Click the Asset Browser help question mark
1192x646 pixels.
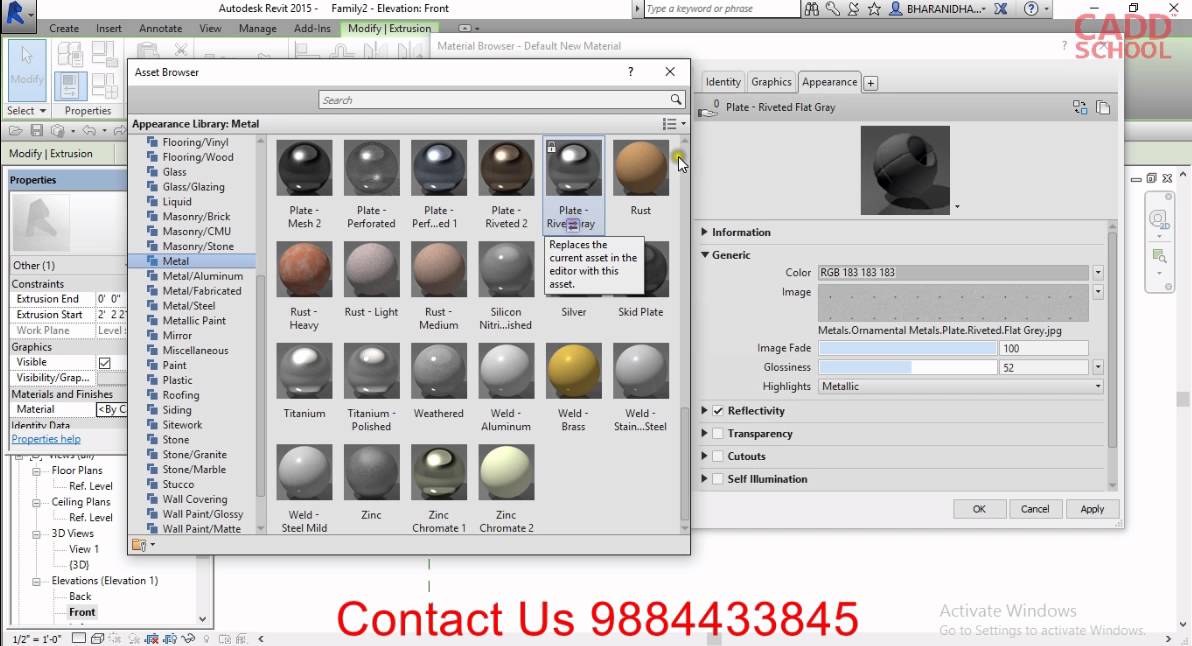pyautogui.click(x=630, y=71)
